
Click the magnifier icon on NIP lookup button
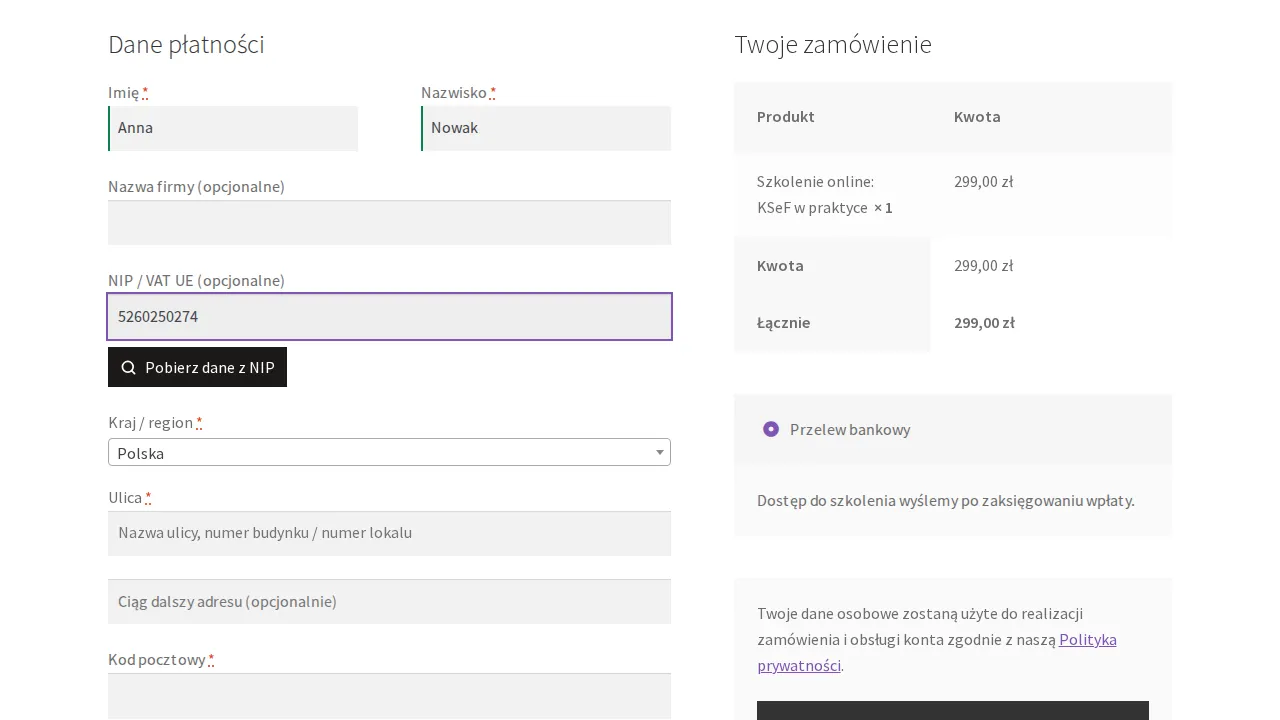[x=128, y=367]
